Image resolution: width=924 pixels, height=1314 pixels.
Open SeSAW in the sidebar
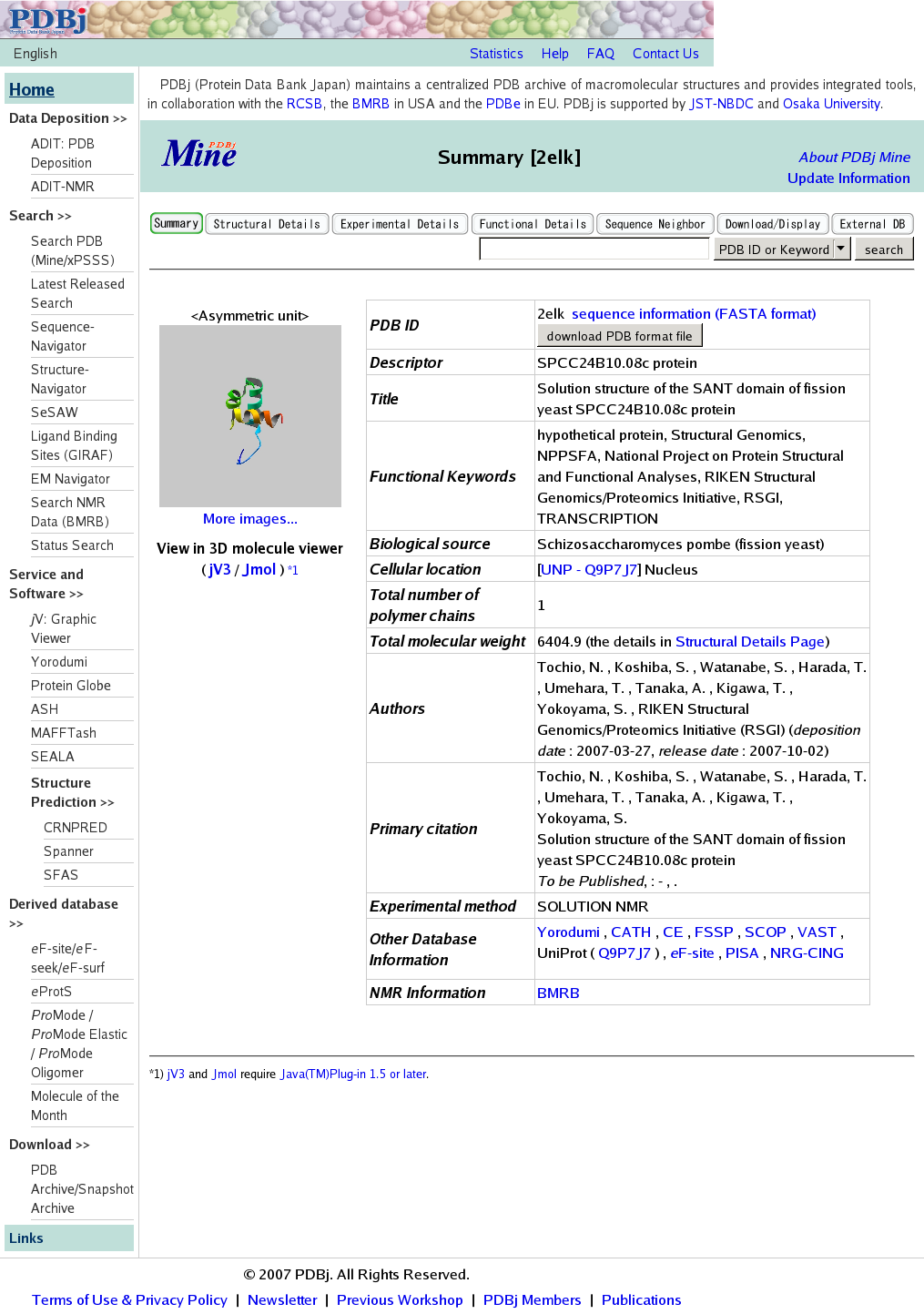point(55,413)
